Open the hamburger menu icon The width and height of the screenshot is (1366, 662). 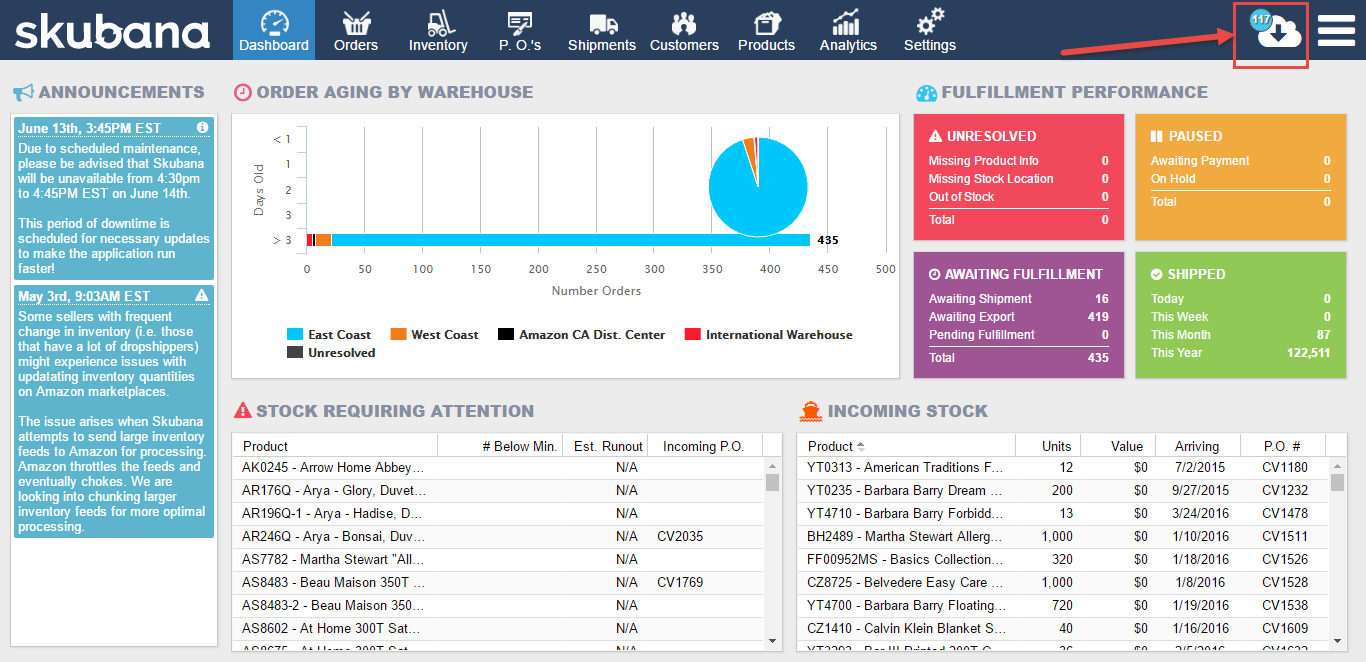click(x=1336, y=31)
